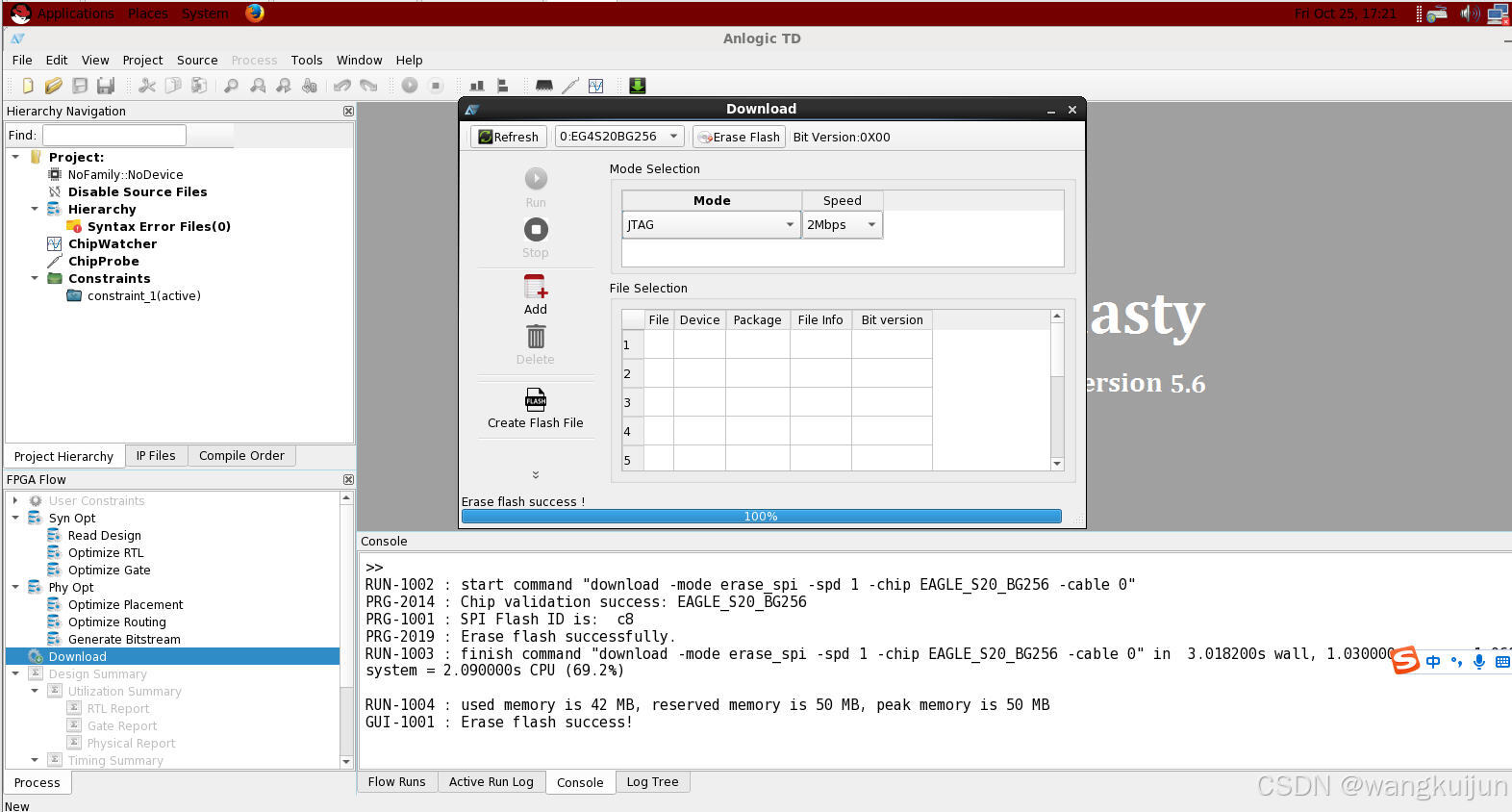Open the device EG4S20BG256 dropdown

(x=619, y=137)
